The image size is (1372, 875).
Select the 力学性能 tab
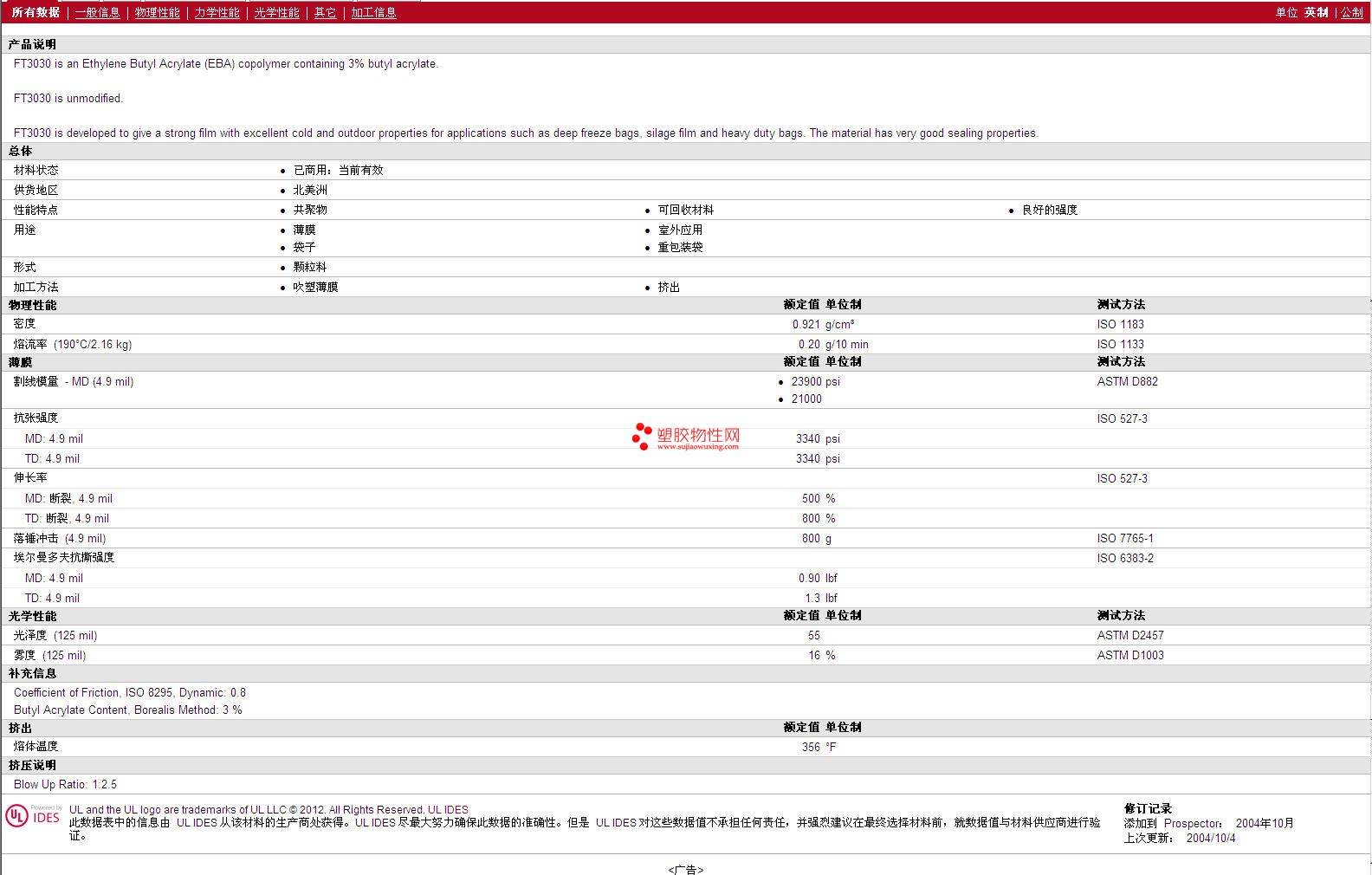click(x=217, y=12)
